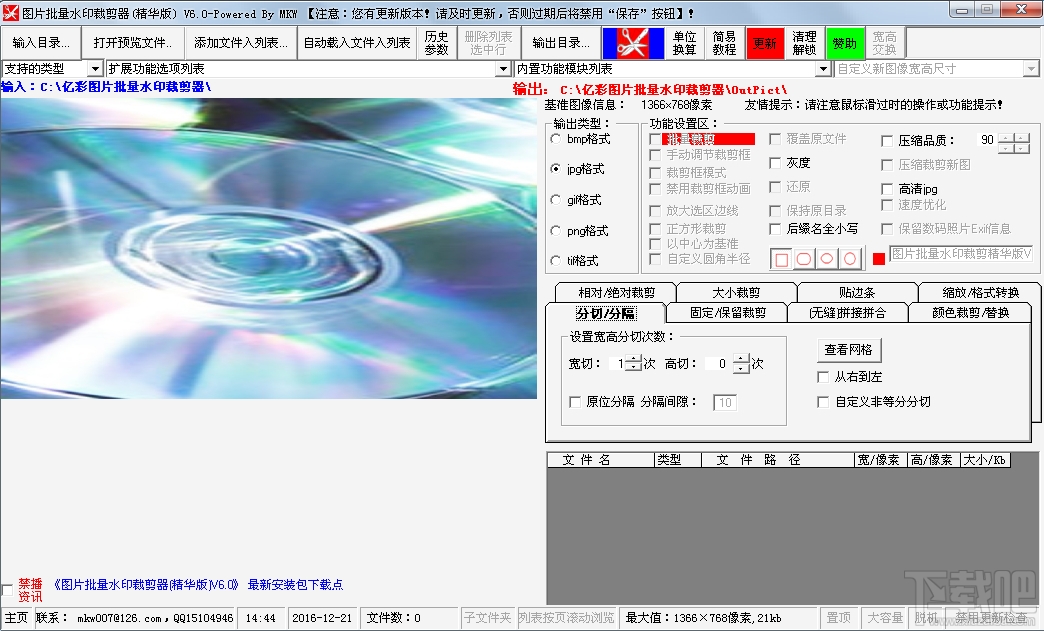Switch to 相对/绝对裁剪 tab
Image resolution: width=1044 pixels, height=631 pixels.
point(617,293)
